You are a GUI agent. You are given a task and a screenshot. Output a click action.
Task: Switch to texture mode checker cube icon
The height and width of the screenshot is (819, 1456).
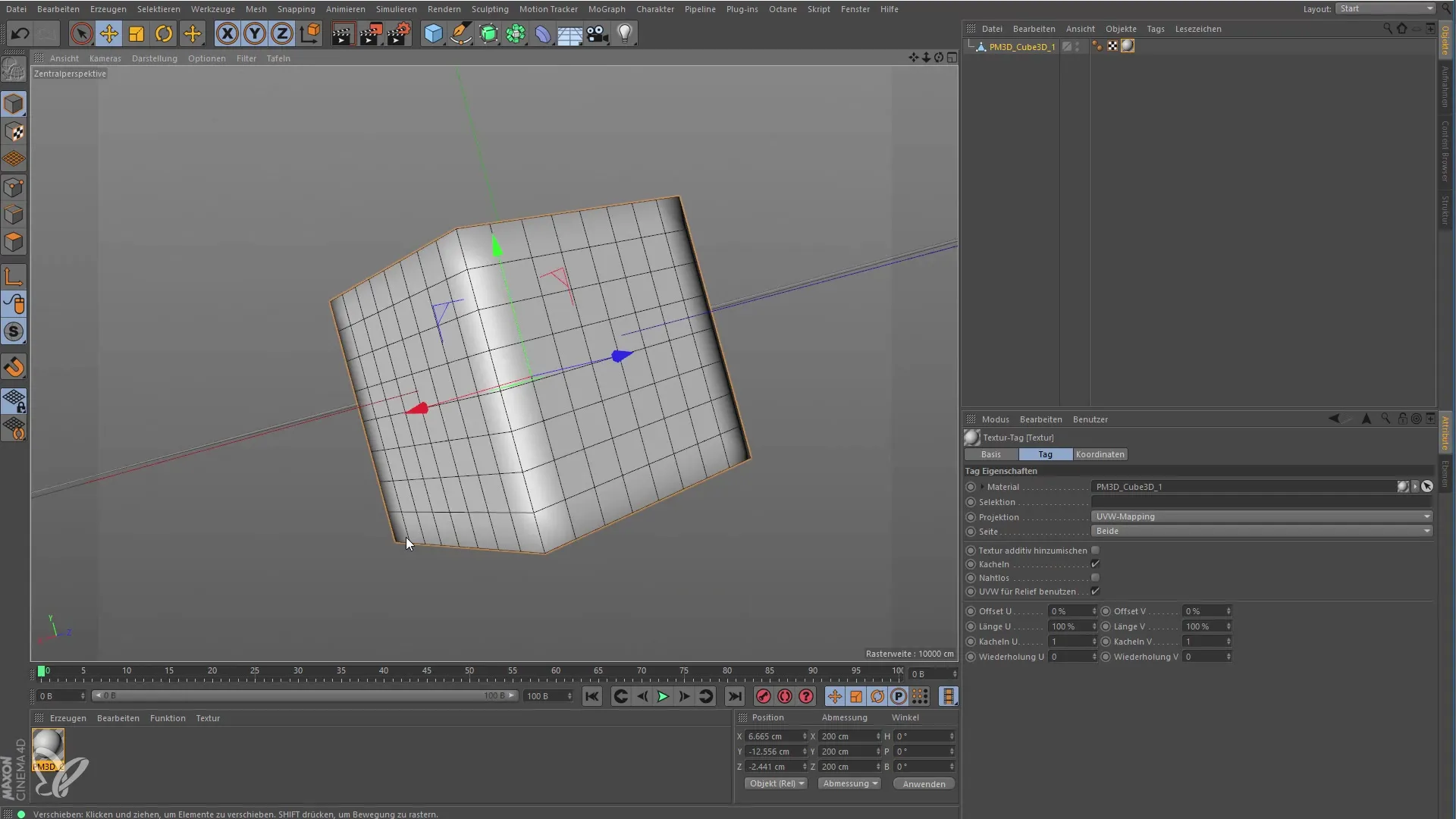coord(14,132)
